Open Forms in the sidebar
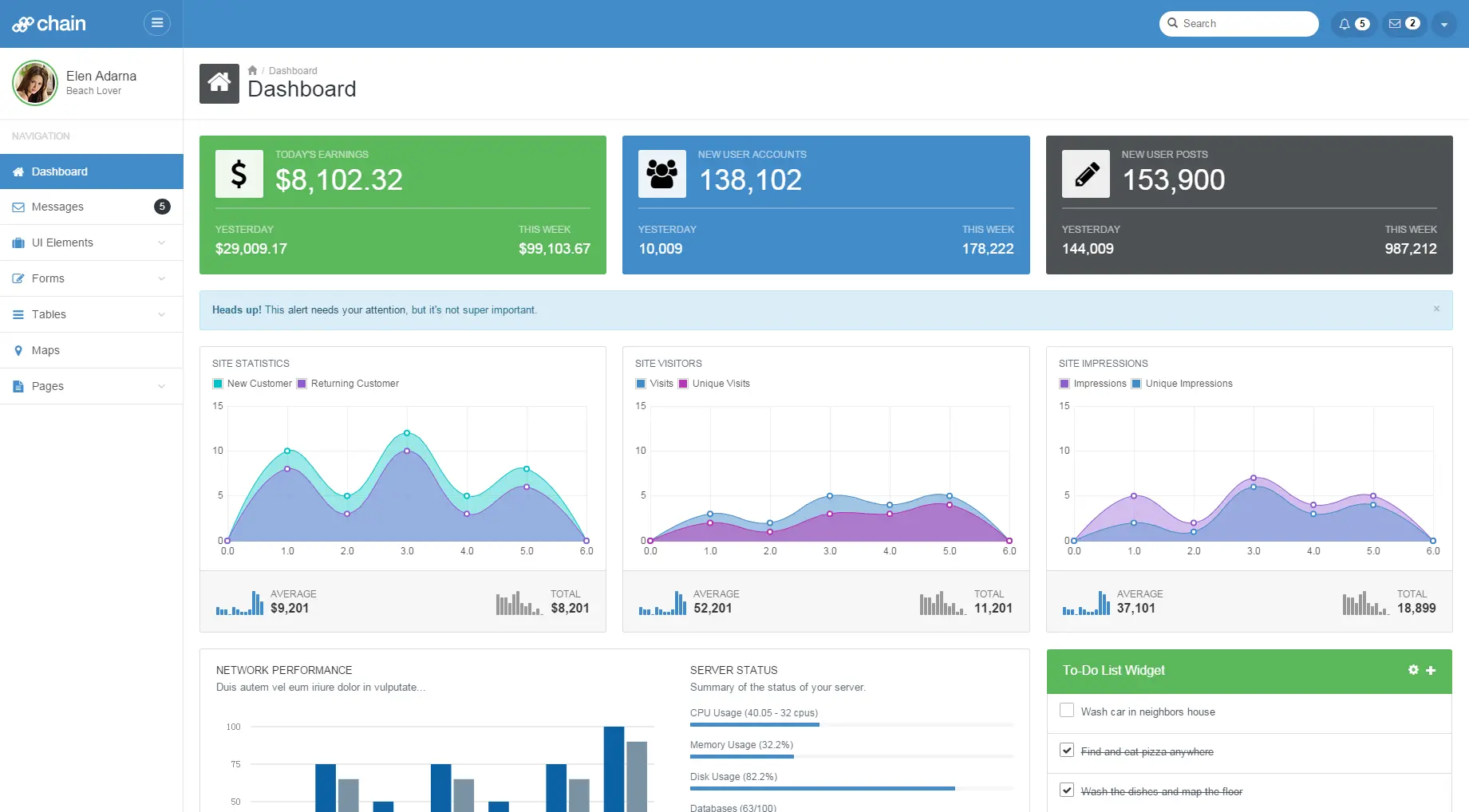 [x=92, y=278]
